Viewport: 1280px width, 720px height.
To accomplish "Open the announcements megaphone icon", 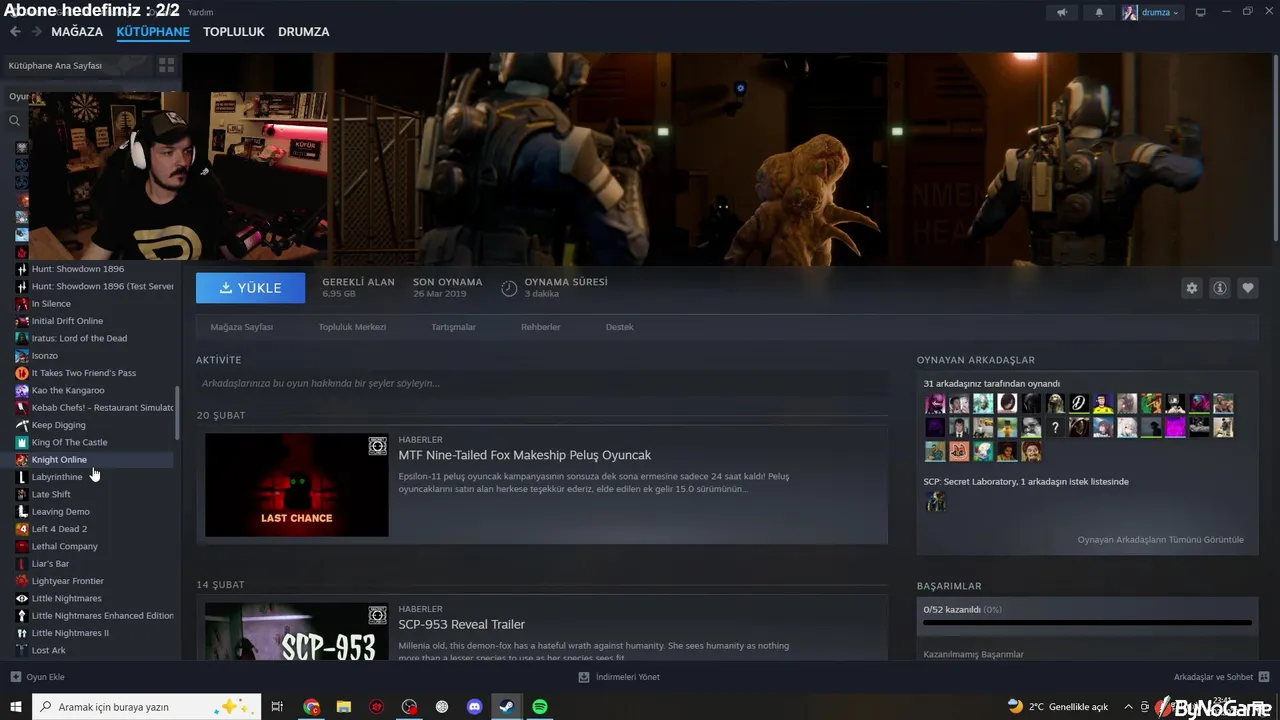I will (1062, 13).
